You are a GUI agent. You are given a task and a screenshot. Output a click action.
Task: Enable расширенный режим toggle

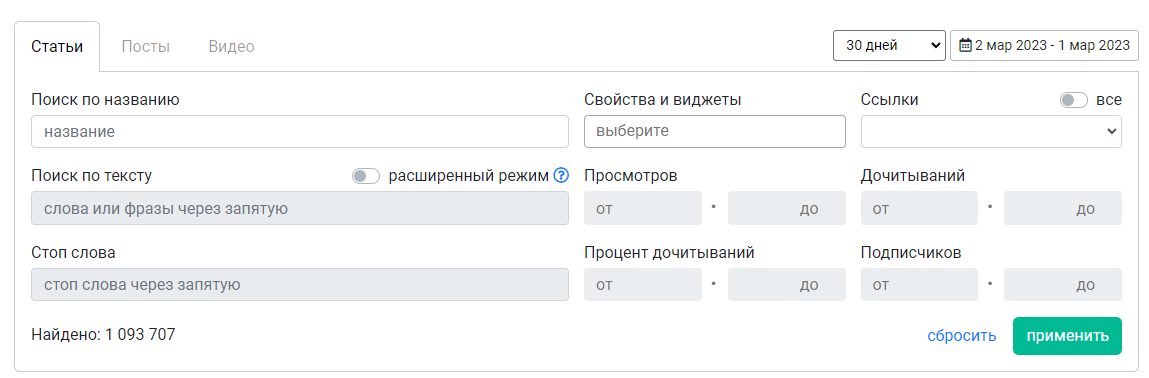click(366, 176)
